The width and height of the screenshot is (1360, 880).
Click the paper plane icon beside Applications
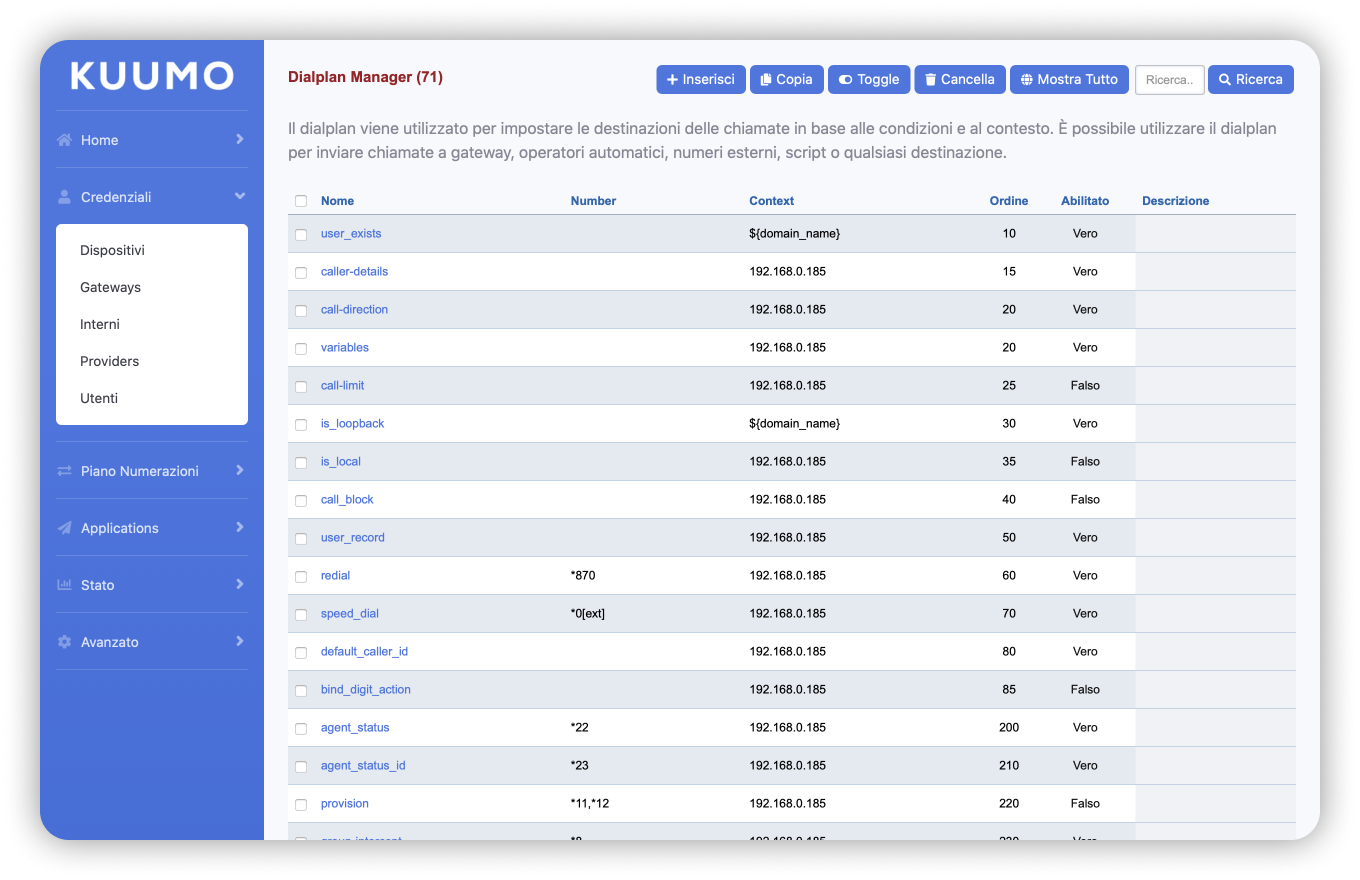(65, 528)
